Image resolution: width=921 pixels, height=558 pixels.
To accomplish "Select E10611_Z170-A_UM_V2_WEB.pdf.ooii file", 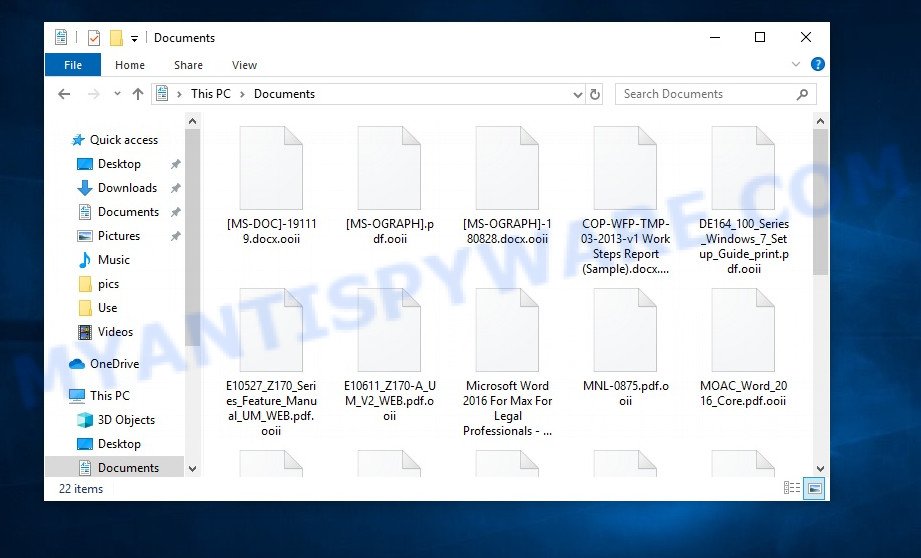I will pyautogui.click(x=389, y=355).
